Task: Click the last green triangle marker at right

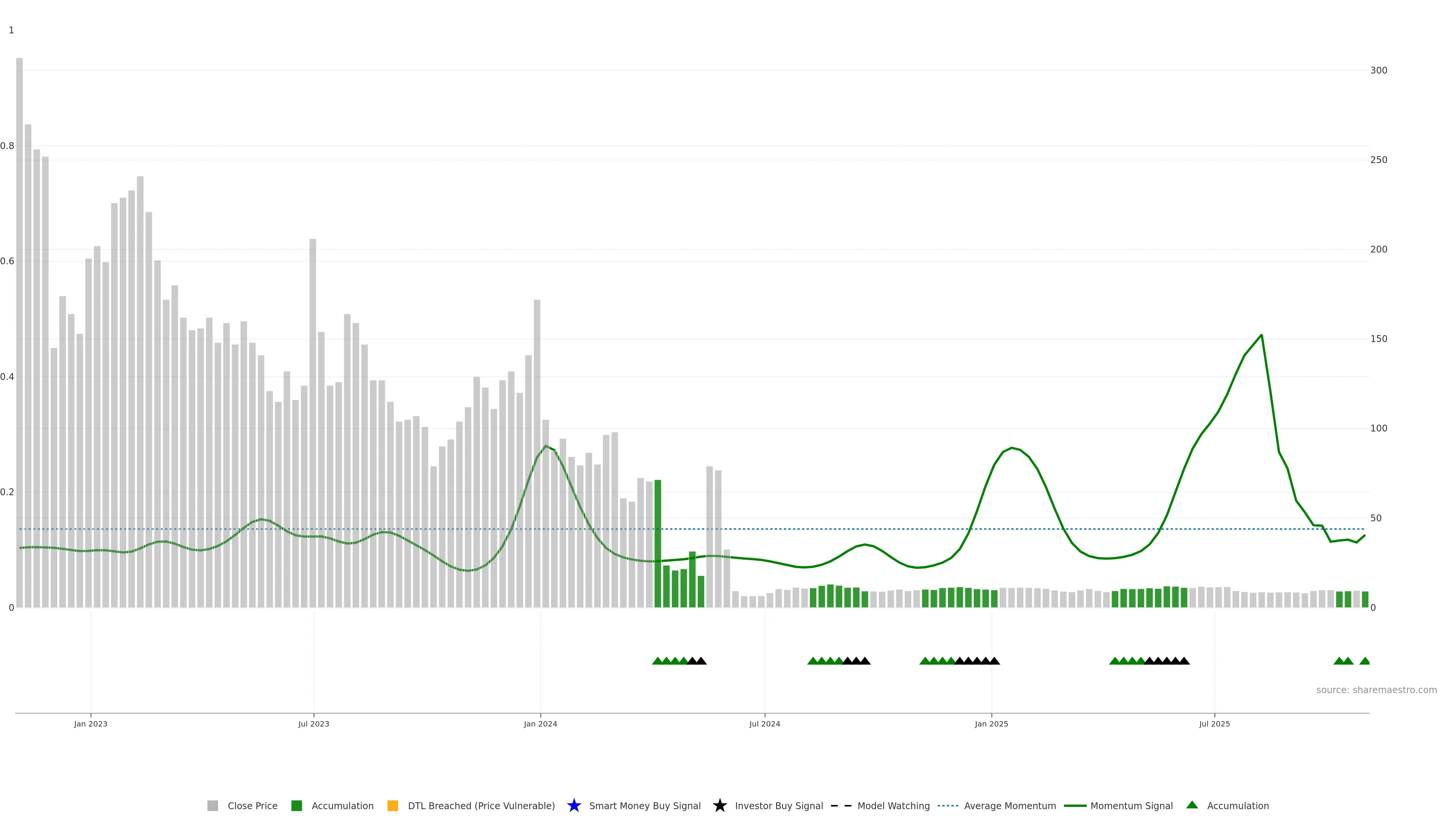Action: [1365, 661]
